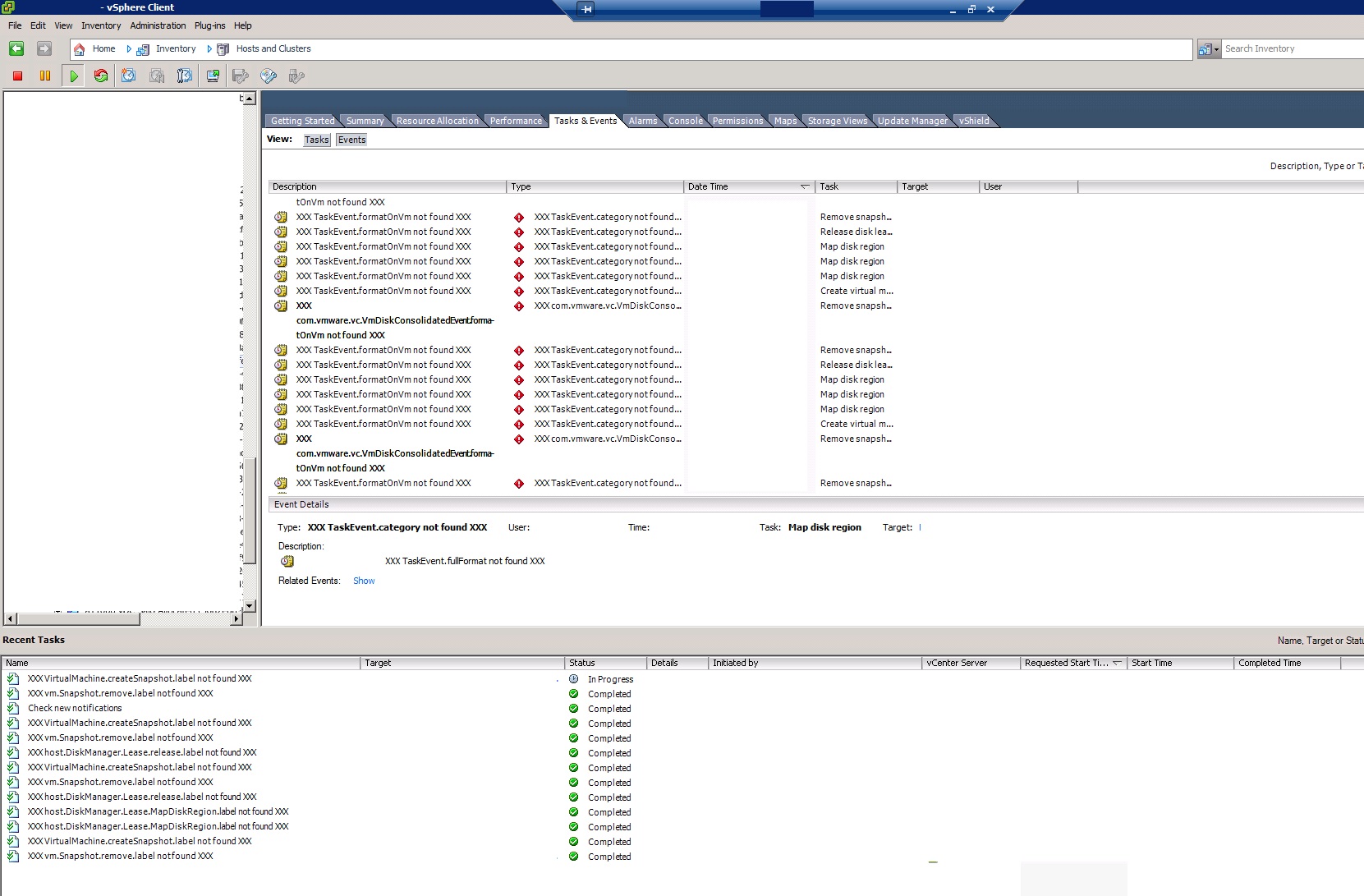
Task: Sort events by User column header
Action: (1028, 186)
